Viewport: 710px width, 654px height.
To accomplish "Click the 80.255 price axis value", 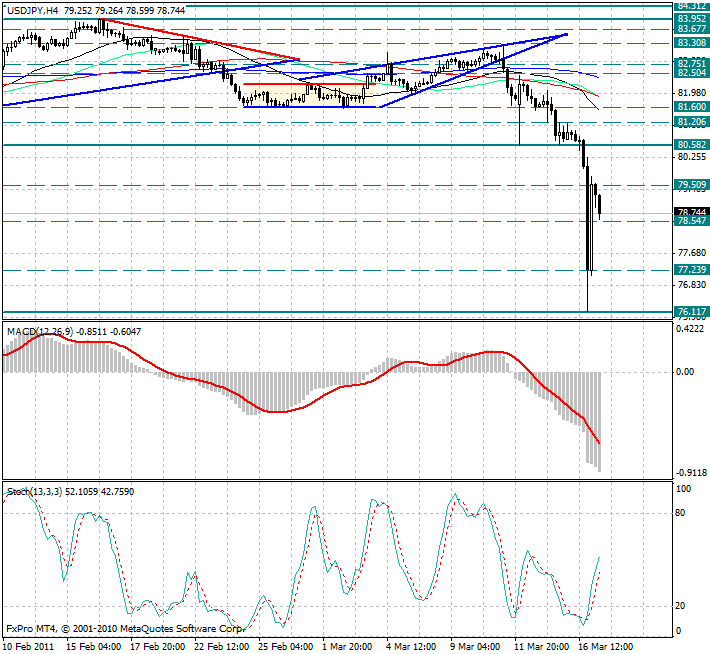I will [x=691, y=157].
